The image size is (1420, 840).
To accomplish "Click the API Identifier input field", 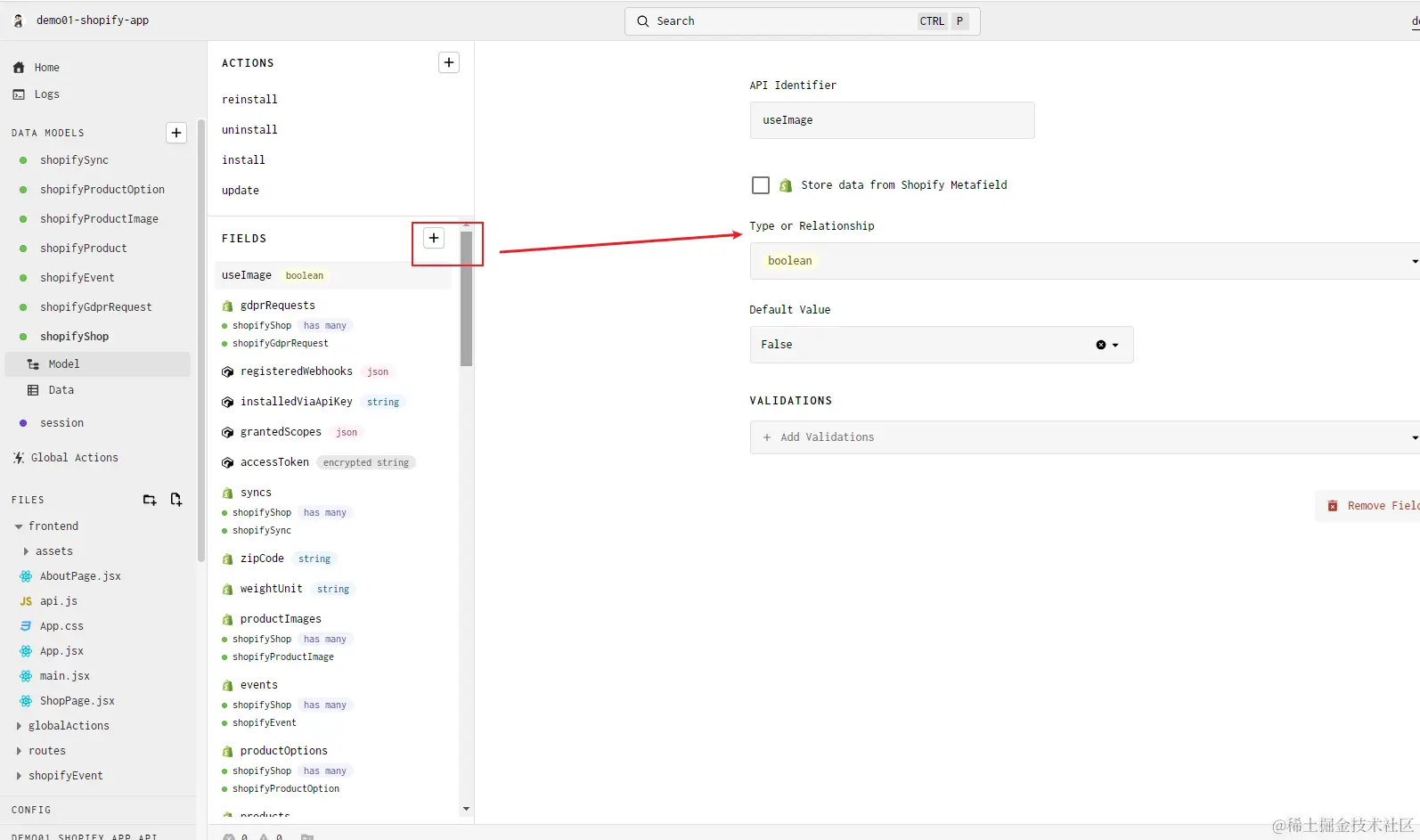I will (x=892, y=120).
